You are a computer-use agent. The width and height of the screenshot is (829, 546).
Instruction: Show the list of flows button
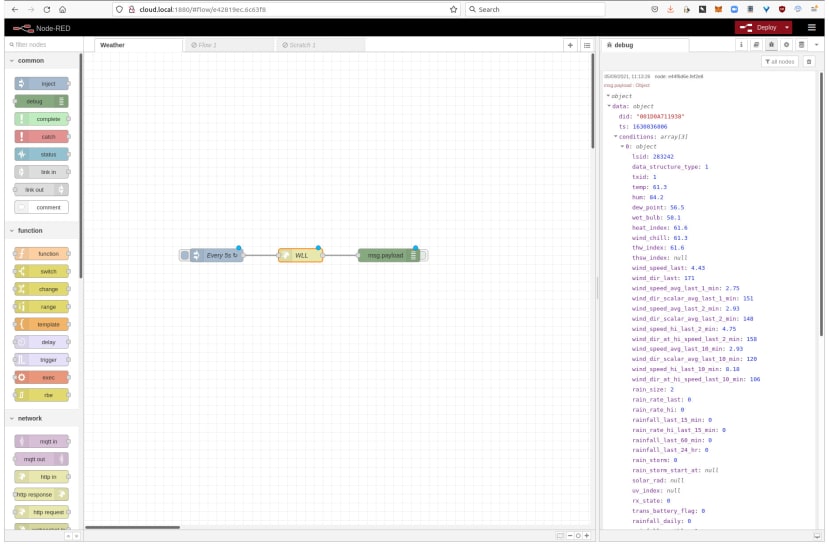tap(587, 45)
